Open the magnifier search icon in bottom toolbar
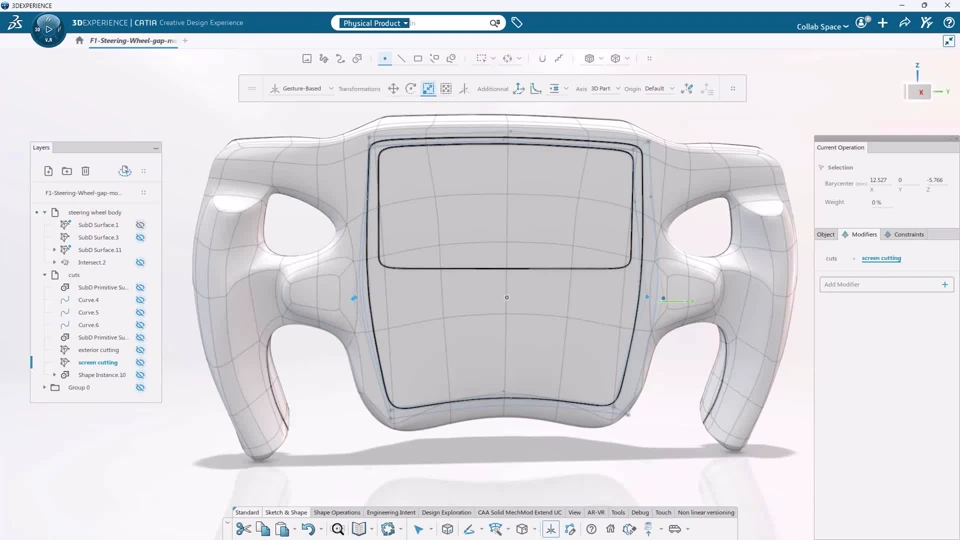 pyautogui.click(x=338, y=529)
